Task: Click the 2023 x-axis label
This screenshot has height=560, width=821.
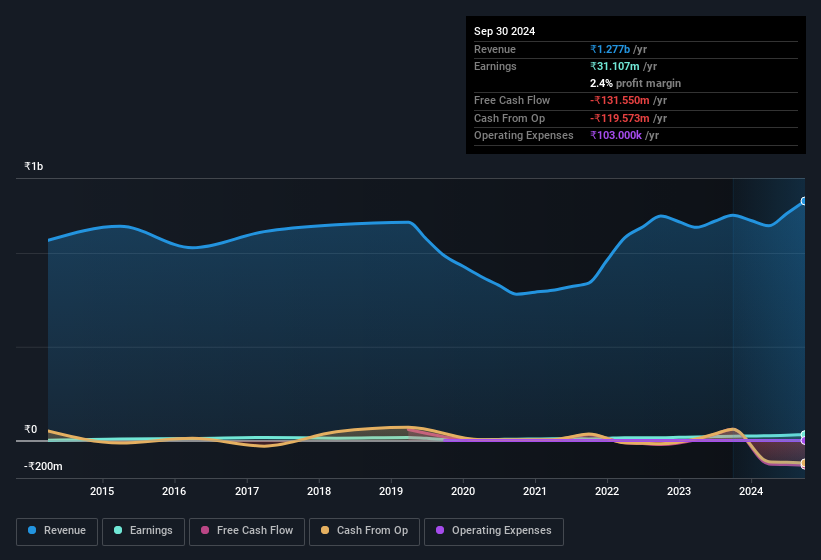Action: coord(679,491)
